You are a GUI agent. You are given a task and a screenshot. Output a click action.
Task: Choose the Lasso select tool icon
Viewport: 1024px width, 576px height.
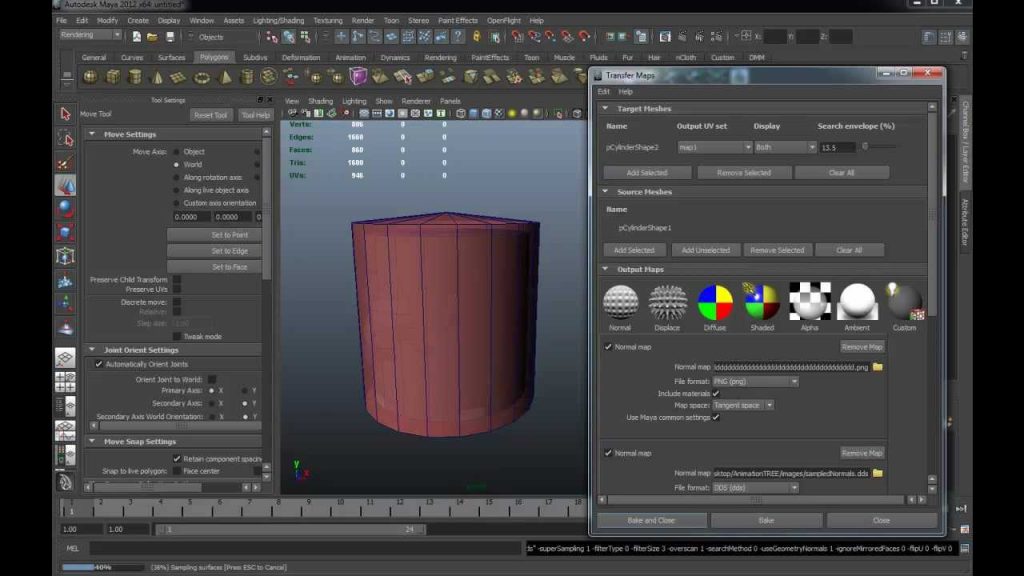[x=65, y=138]
